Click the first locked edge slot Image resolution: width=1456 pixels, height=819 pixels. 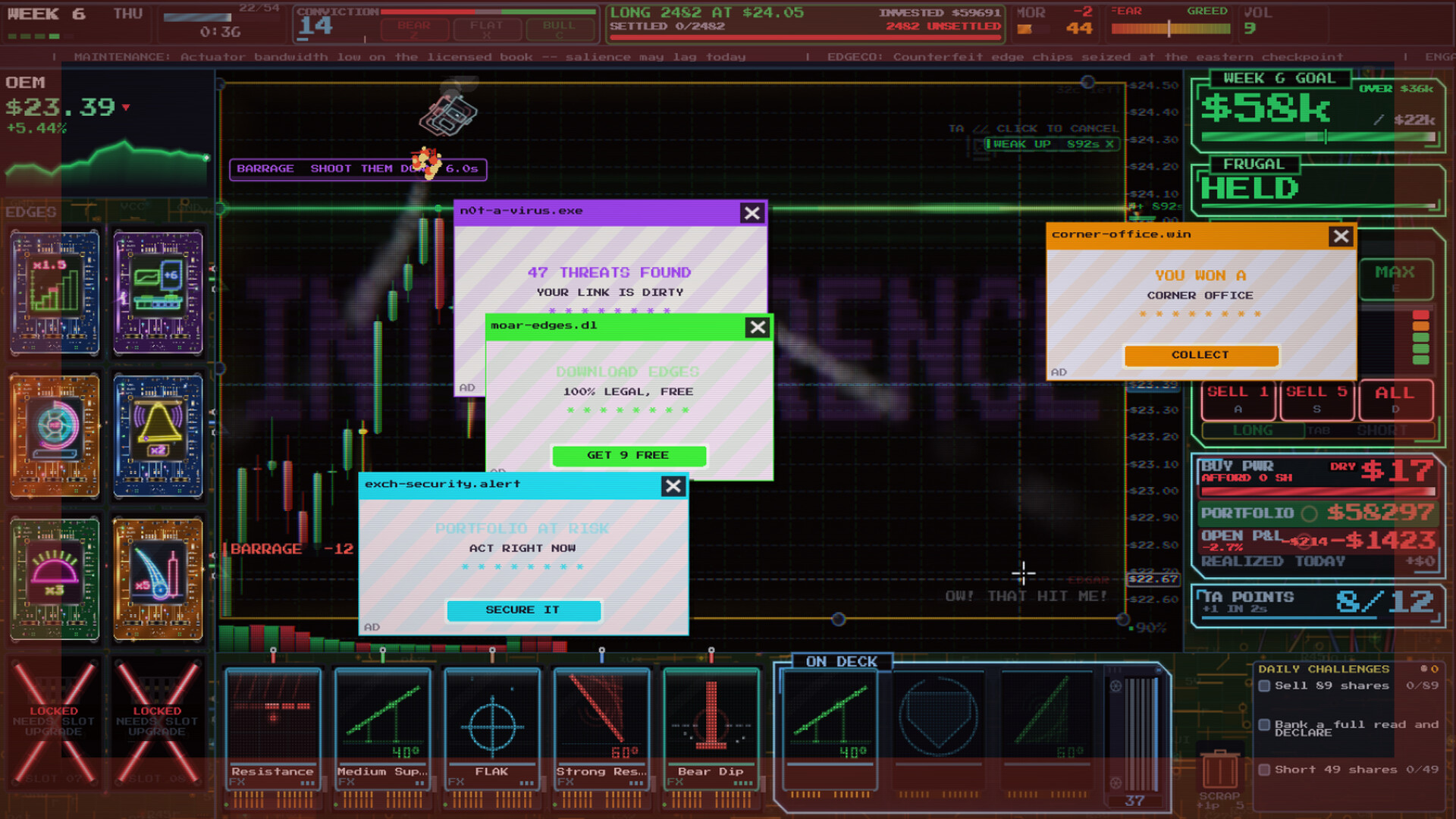[55, 721]
